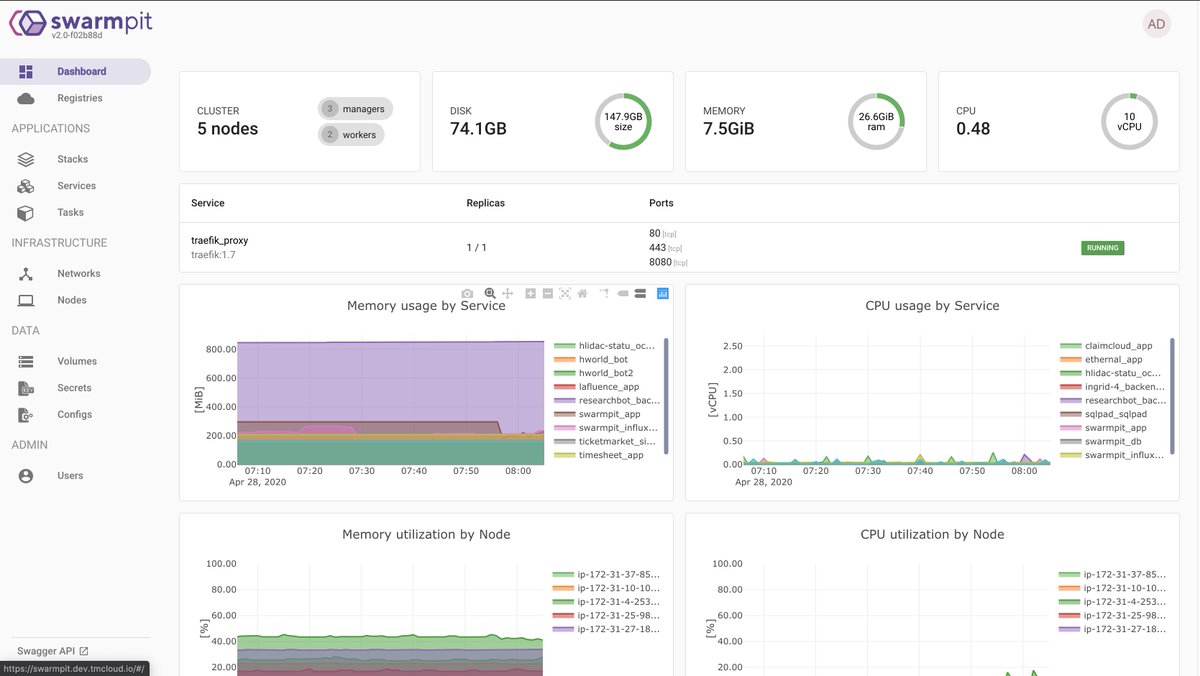This screenshot has width=1200, height=676.
Task: Enable compare data on hover mode
Action: (640, 293)
